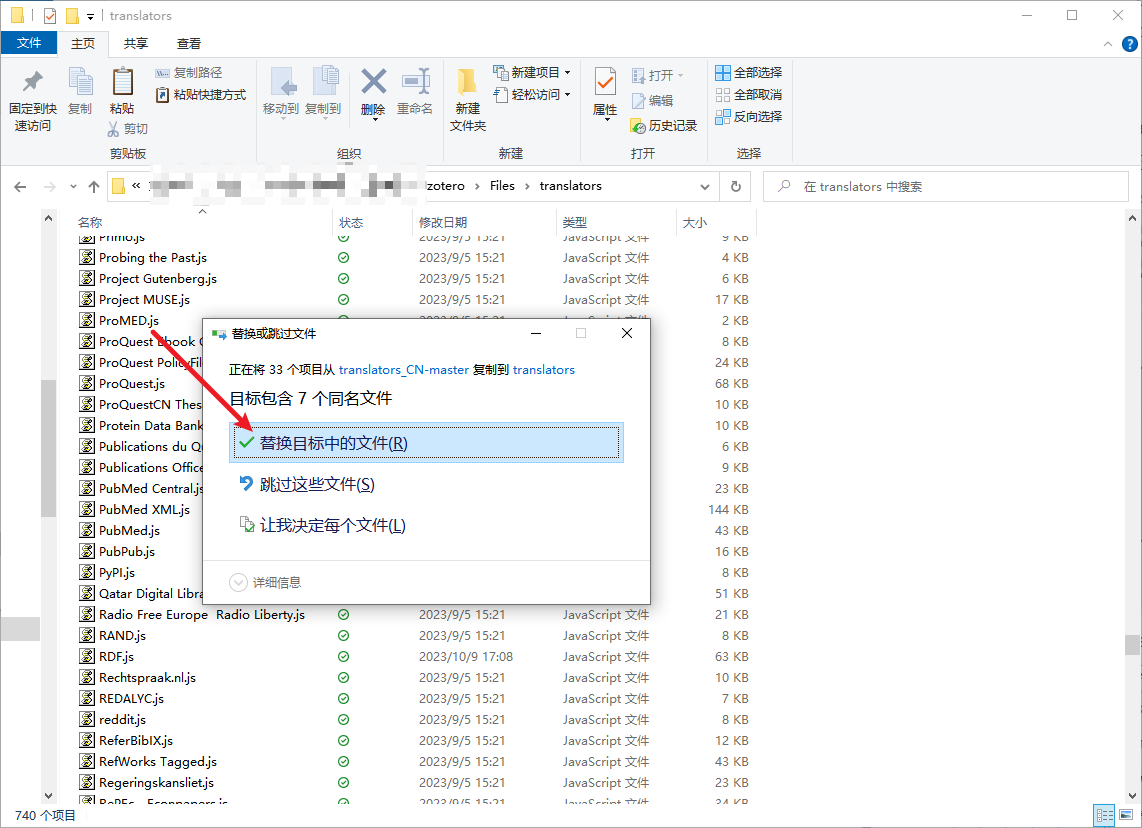Image resolution: width=1142 pixels, height=828 pixels.
Task: Click Paste shortcut (粘贴快捷方式)
Action: click(x=201, y=95)
